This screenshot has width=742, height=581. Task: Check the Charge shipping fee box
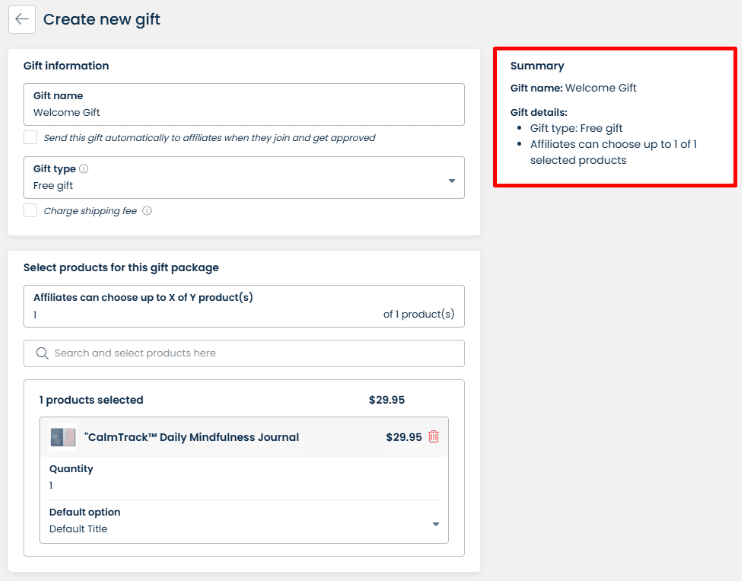click(30, 211)
